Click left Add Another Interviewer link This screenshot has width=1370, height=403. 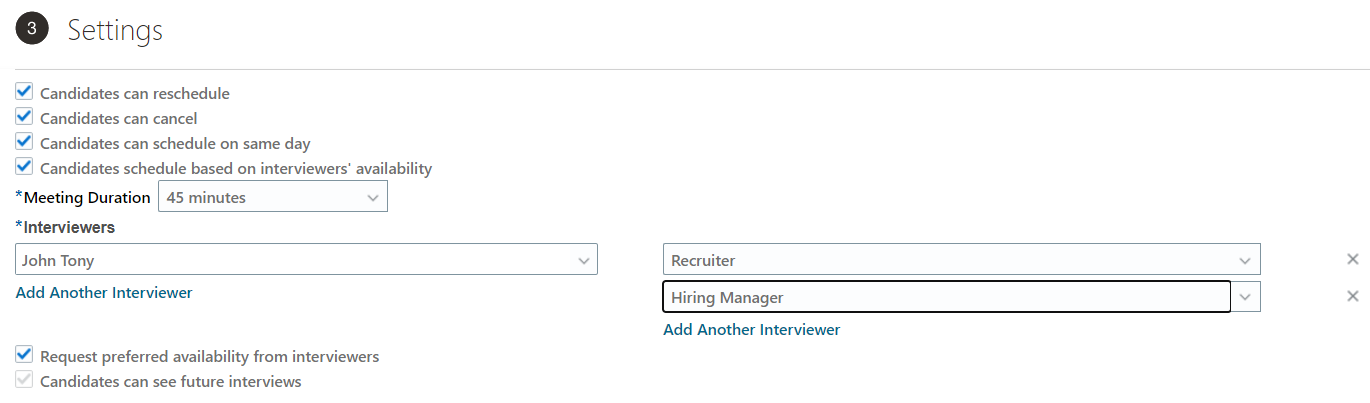[x=104, y=293]
